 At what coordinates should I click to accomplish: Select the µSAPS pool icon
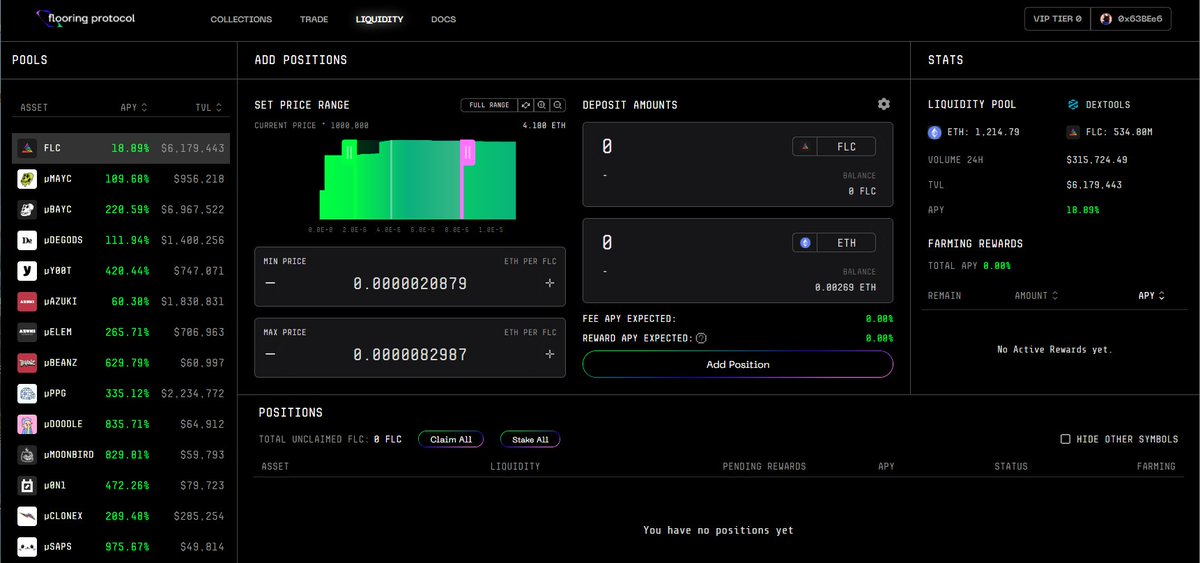click(x=27, y=547)
